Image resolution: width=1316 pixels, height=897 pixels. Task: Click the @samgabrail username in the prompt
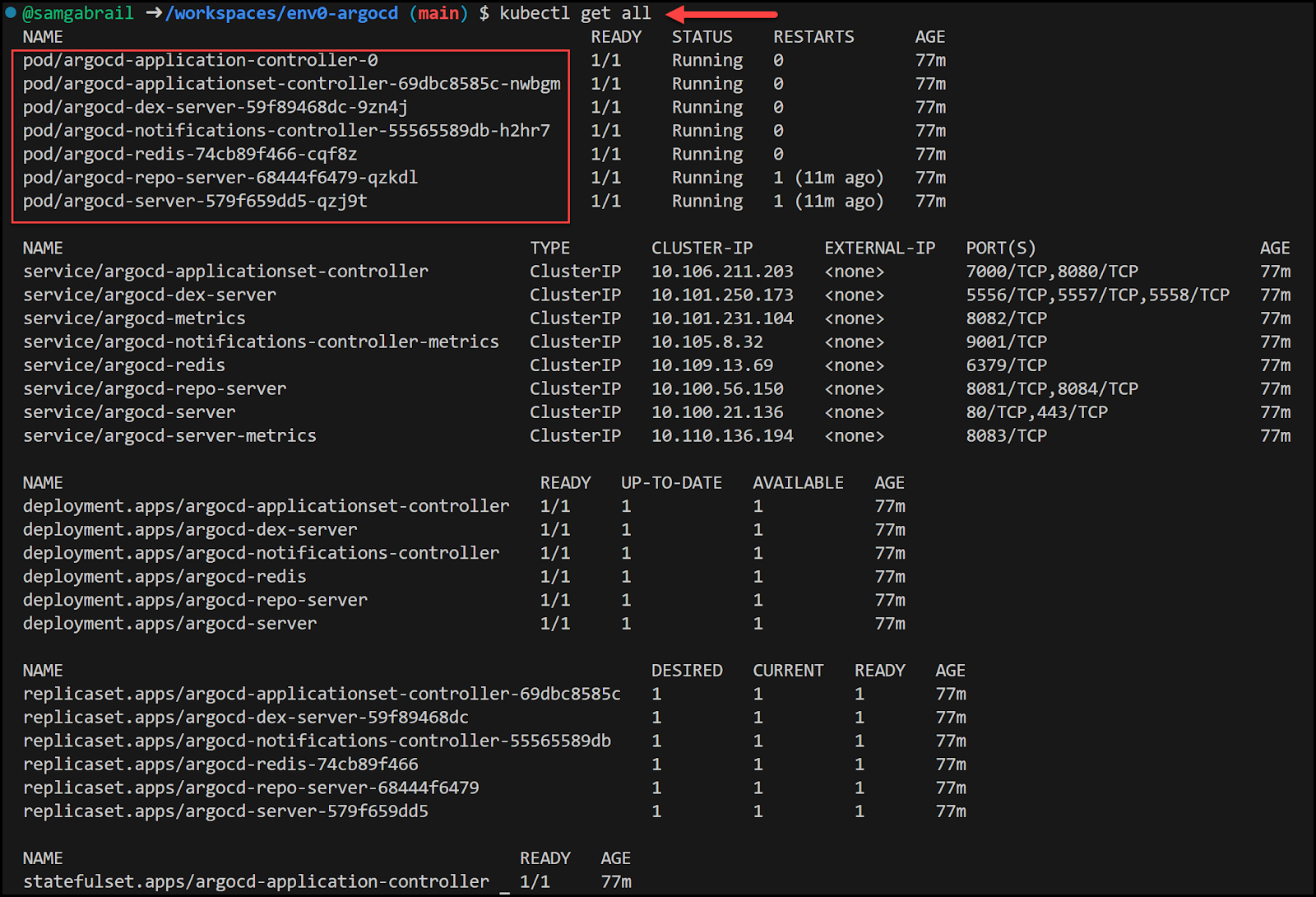(x=78, y=13)
